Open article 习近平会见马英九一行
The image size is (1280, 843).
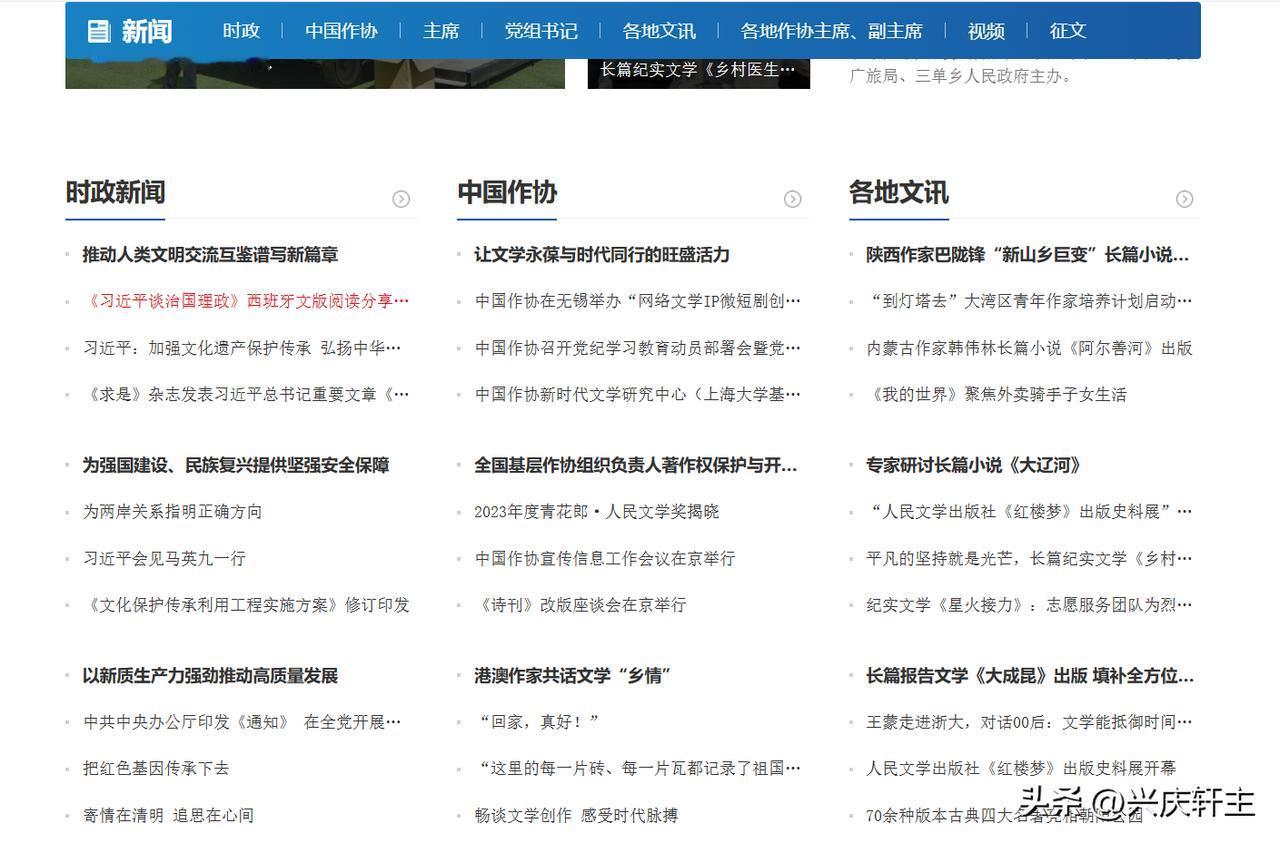[x=164, y=559]
